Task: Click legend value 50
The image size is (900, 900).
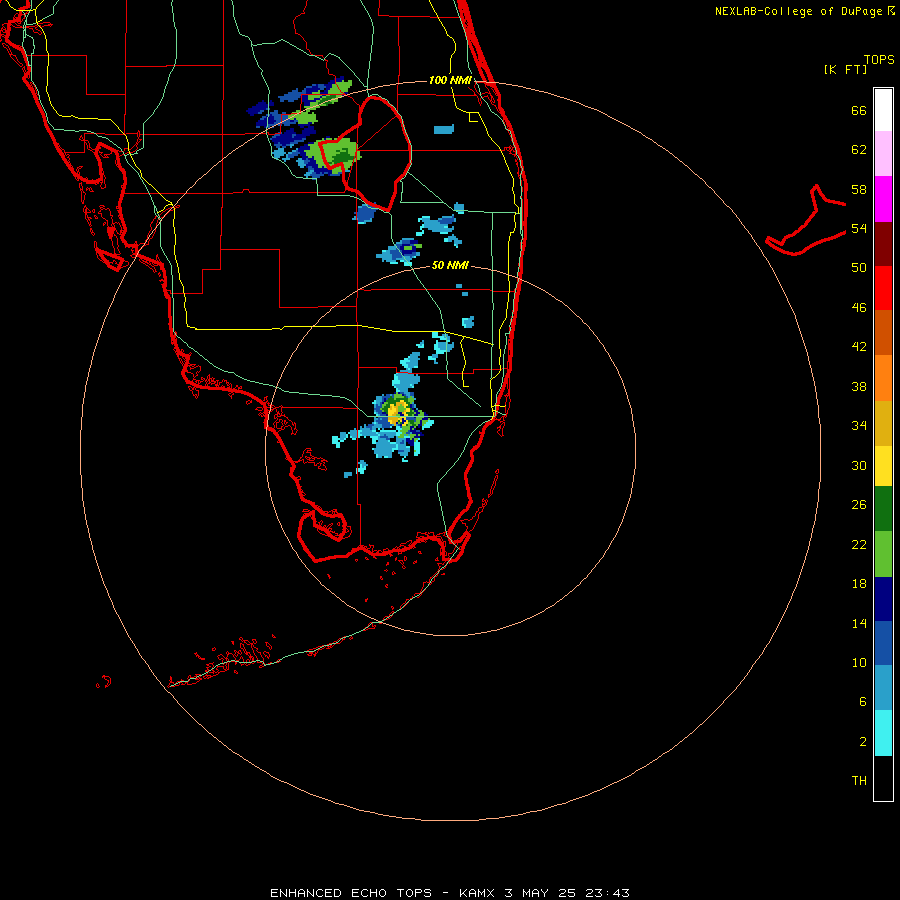Action: pos(859,268)
